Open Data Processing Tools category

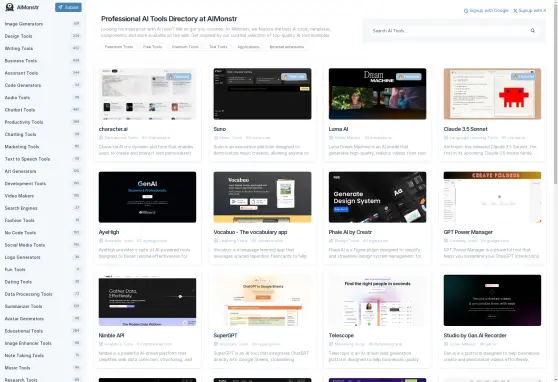42,294
